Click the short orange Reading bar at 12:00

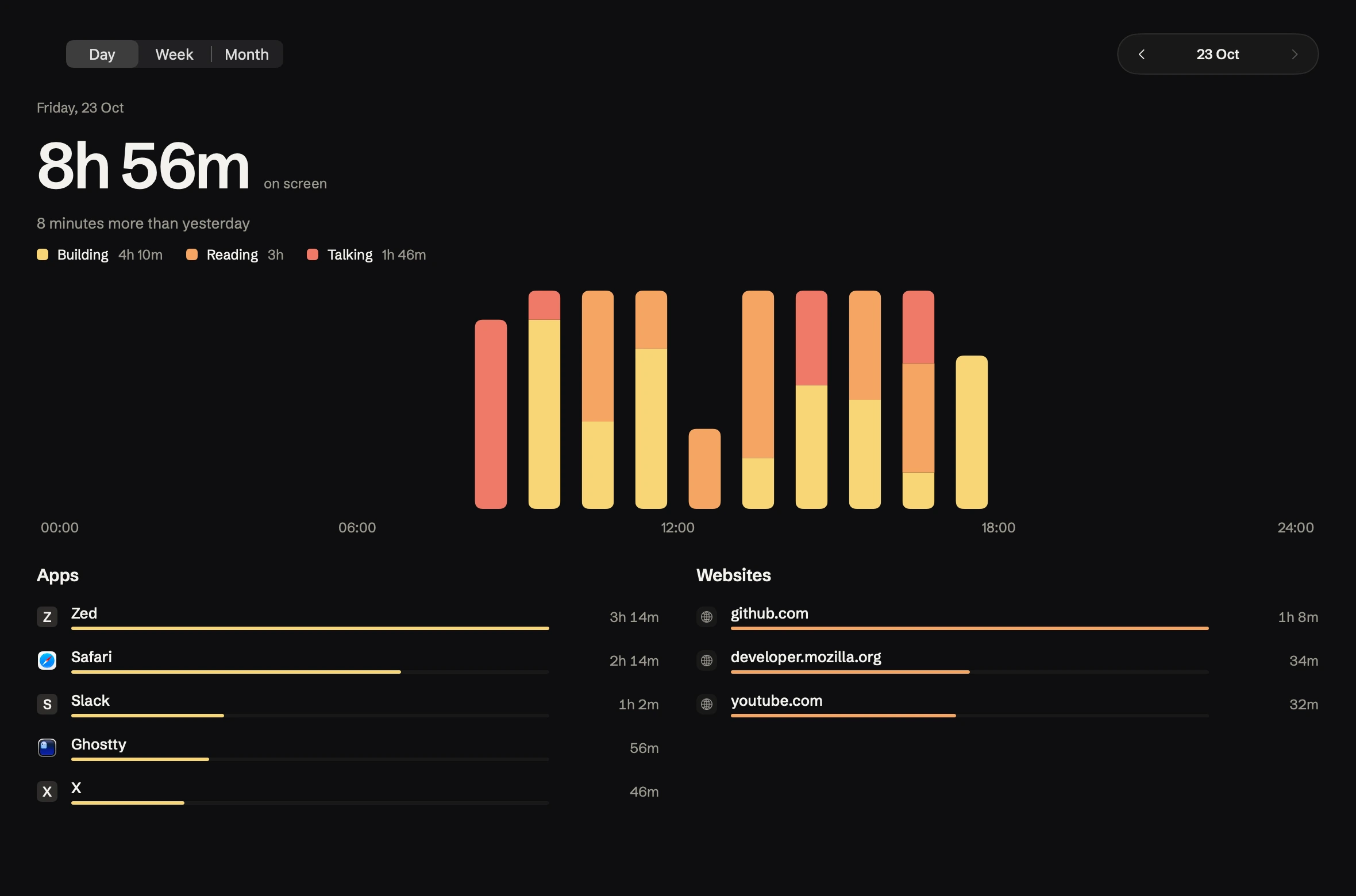[x=704, y=469]
